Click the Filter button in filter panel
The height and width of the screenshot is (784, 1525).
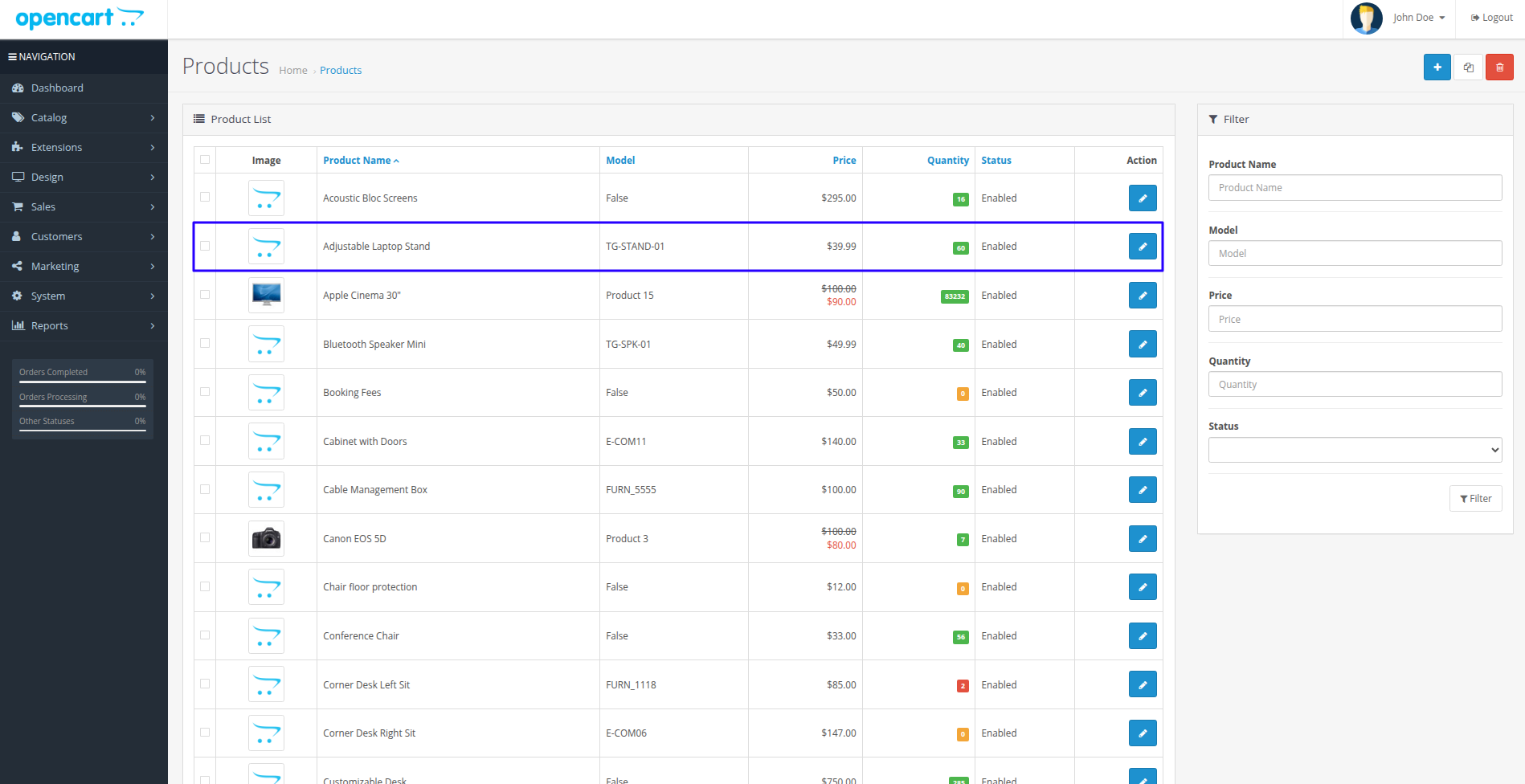pyautogui.click(x=1475, y=499)
